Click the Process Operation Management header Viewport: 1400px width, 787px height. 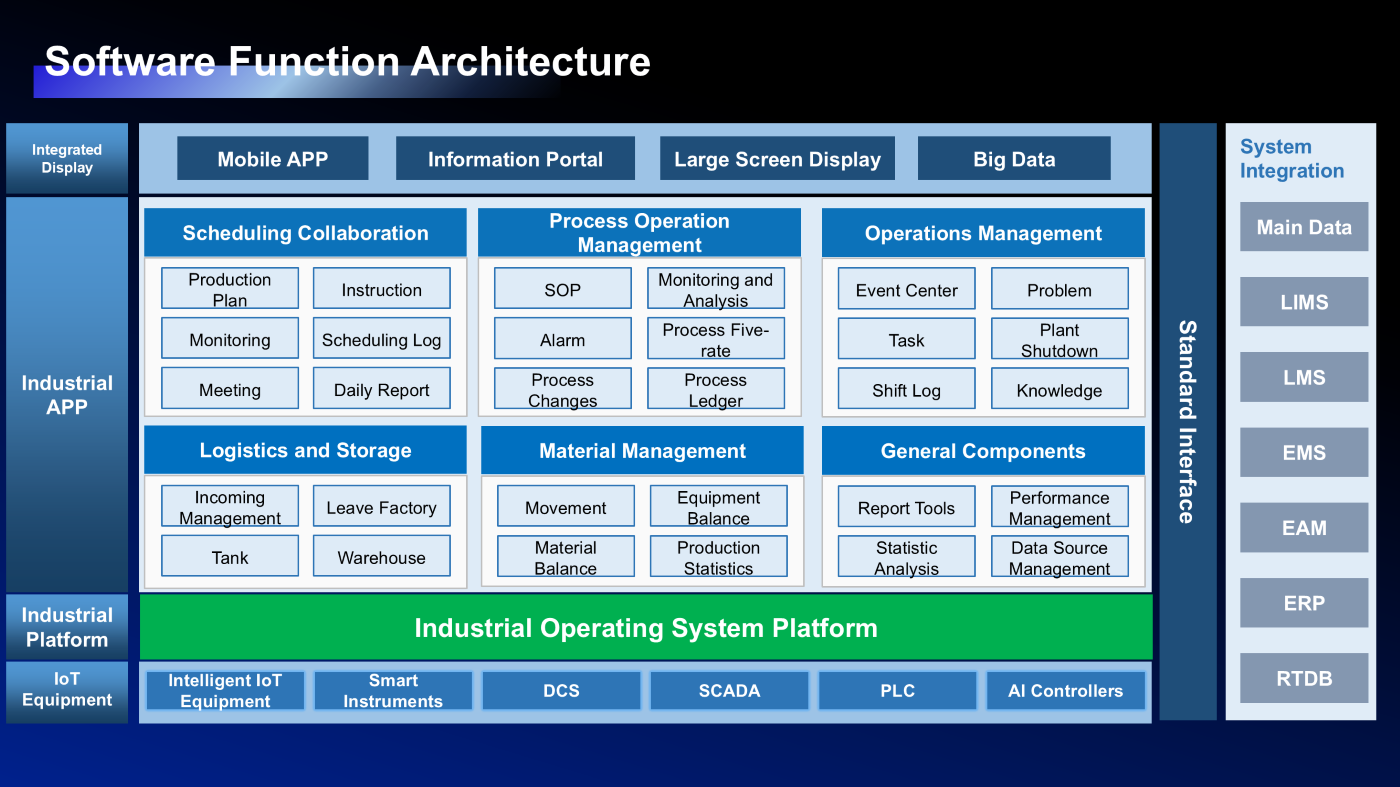pyautogui.click(x=639, y=233)
